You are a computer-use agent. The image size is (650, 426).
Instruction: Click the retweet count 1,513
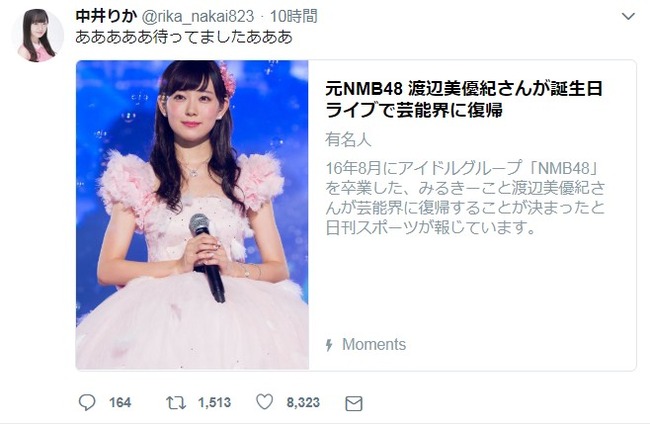(214, 402)
